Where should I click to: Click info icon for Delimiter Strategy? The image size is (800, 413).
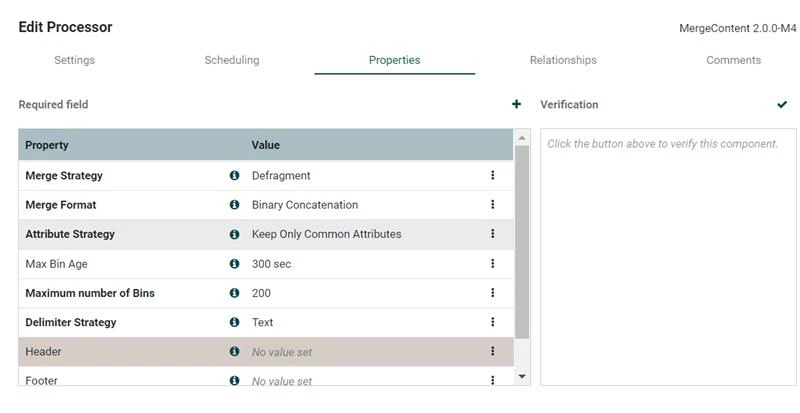[234, 322]
